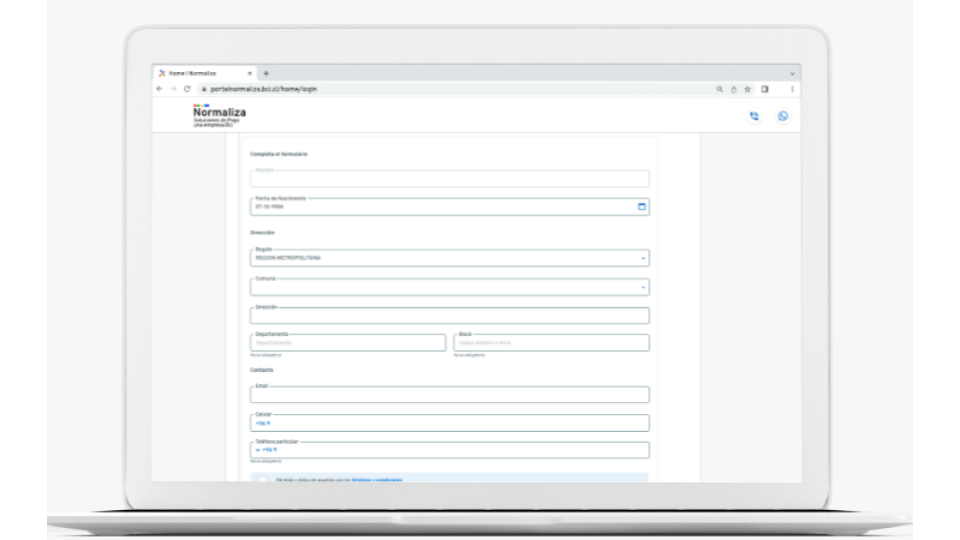
Task: Open a new browser tab
Action: tap(266, 73)
